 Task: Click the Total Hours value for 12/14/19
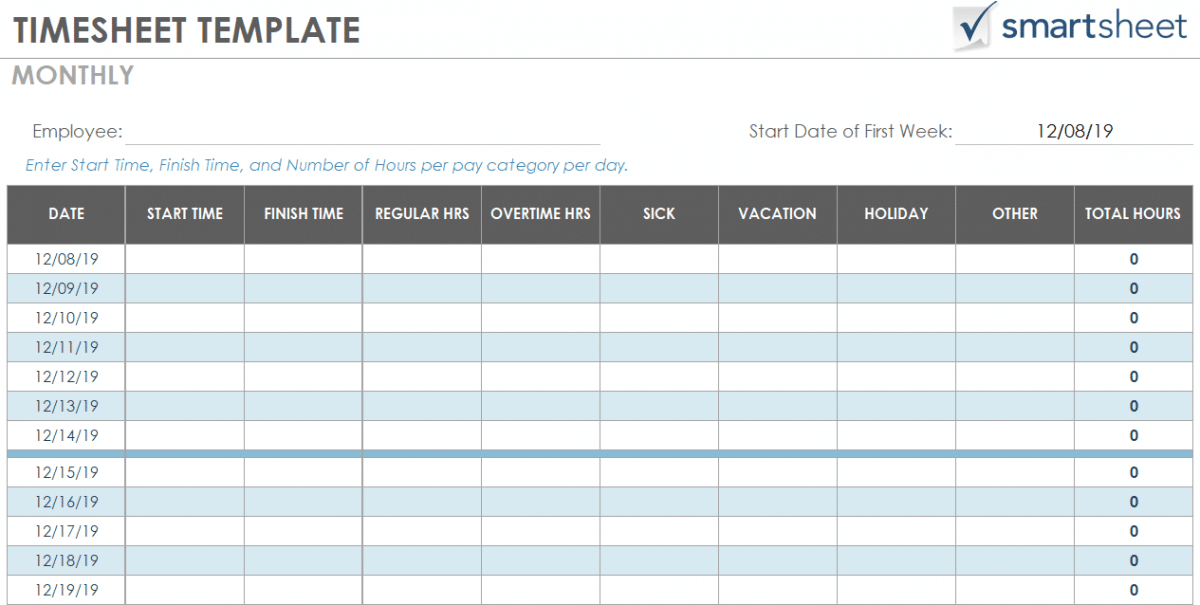1133,436
